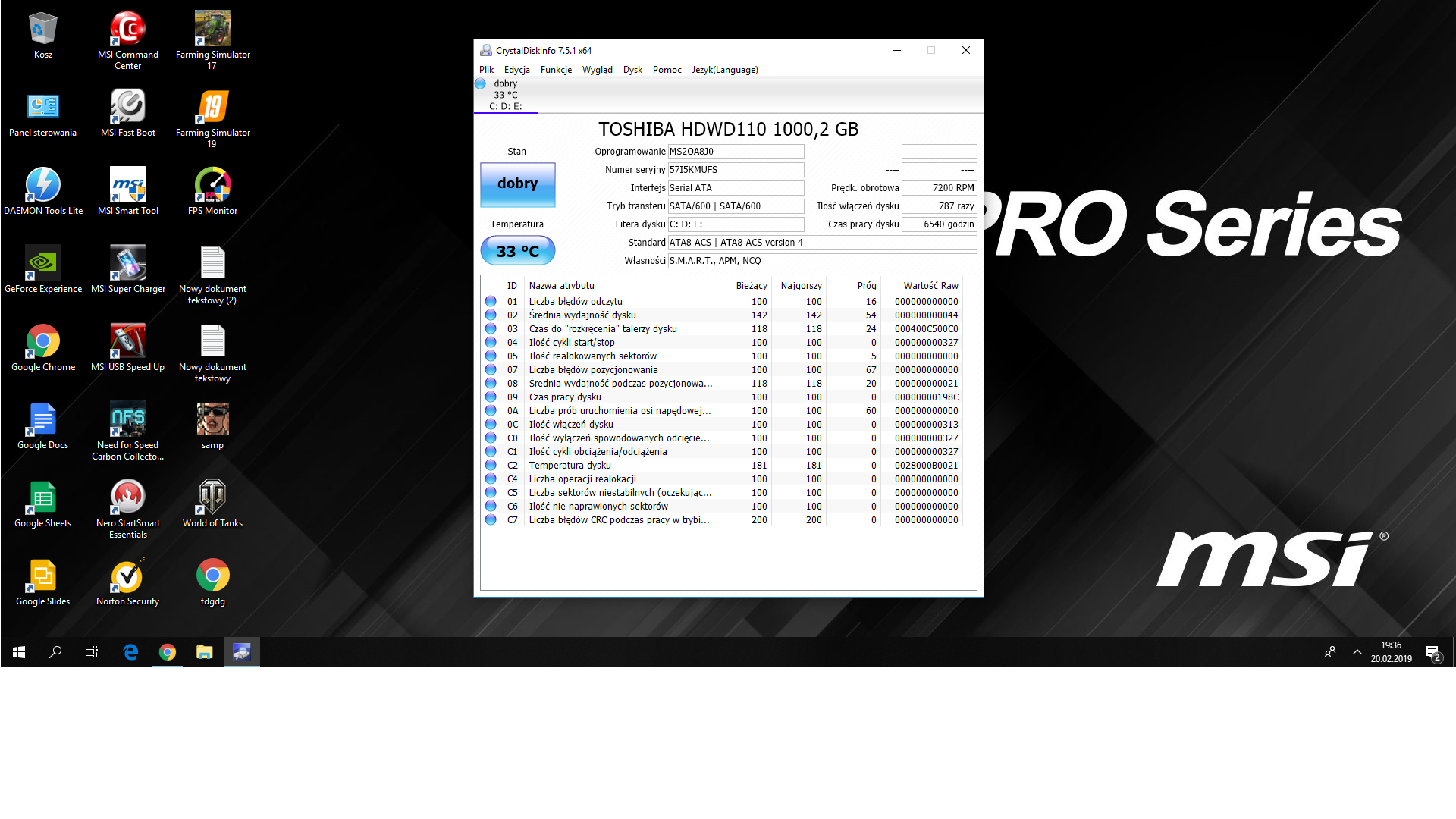The image size is (1456, 819).
Task: Open taskbar search magnifier
Action: (55, 652)
